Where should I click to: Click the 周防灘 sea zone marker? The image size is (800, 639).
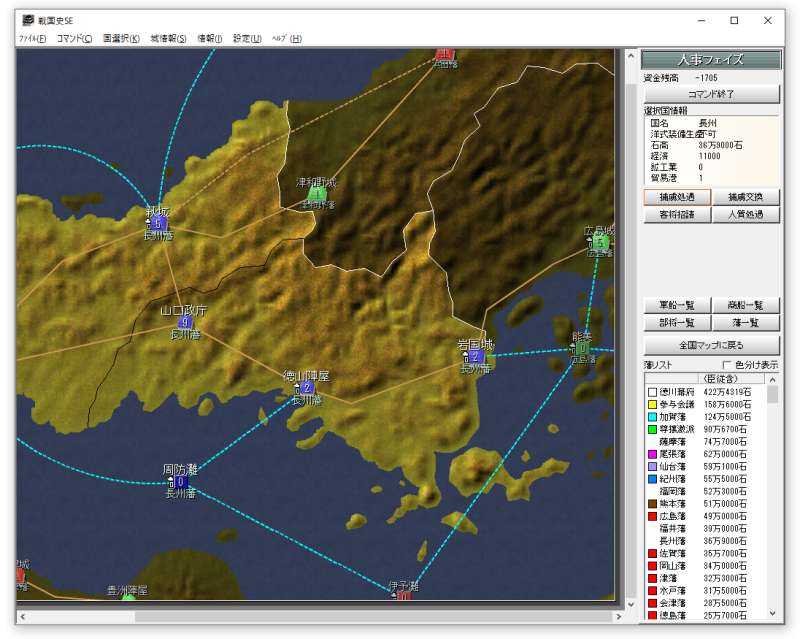pyautogui.click(x=180, y=482)
